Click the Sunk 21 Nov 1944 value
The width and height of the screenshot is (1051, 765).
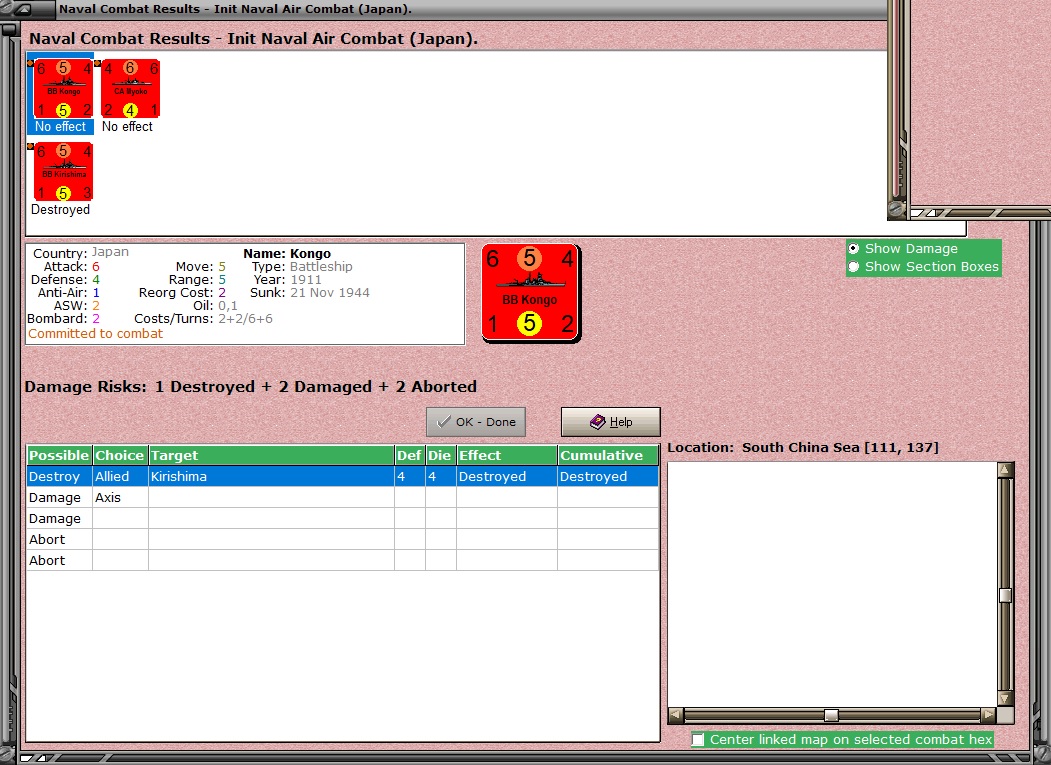point(330,292)
